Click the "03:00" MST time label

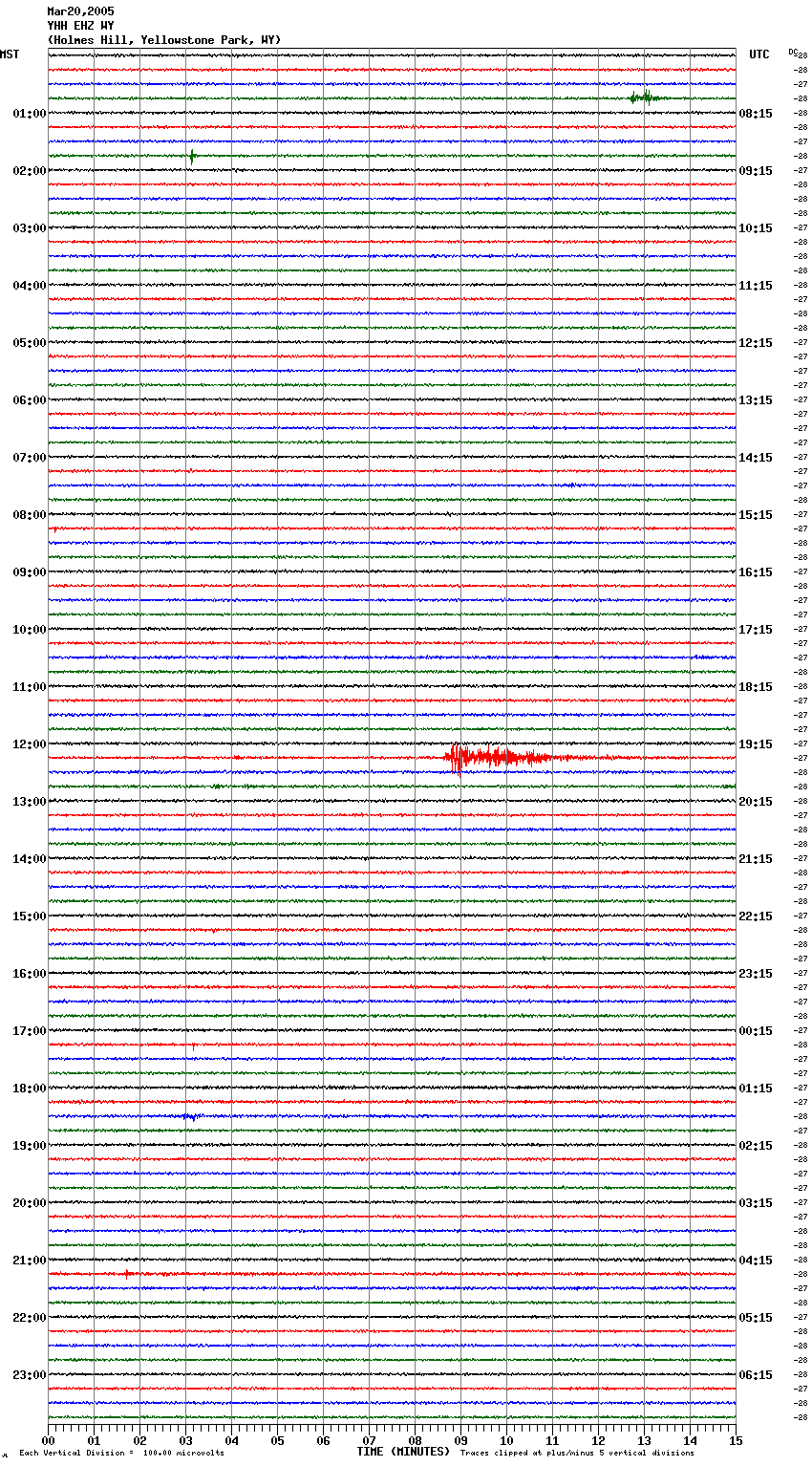[x=30, y=228]
